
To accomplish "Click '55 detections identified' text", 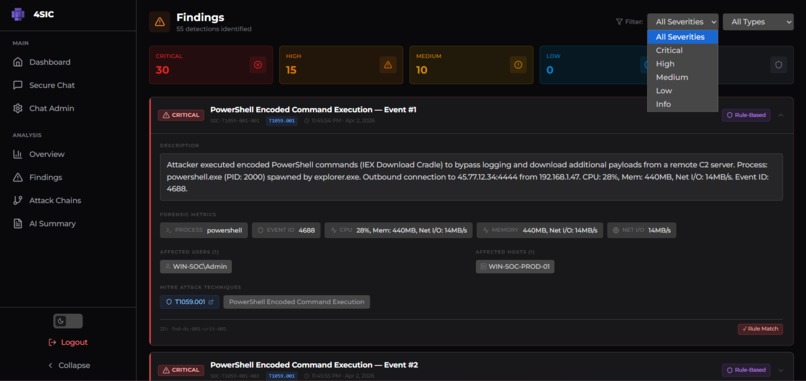I will pyautogui.click(x=214, y=29).
